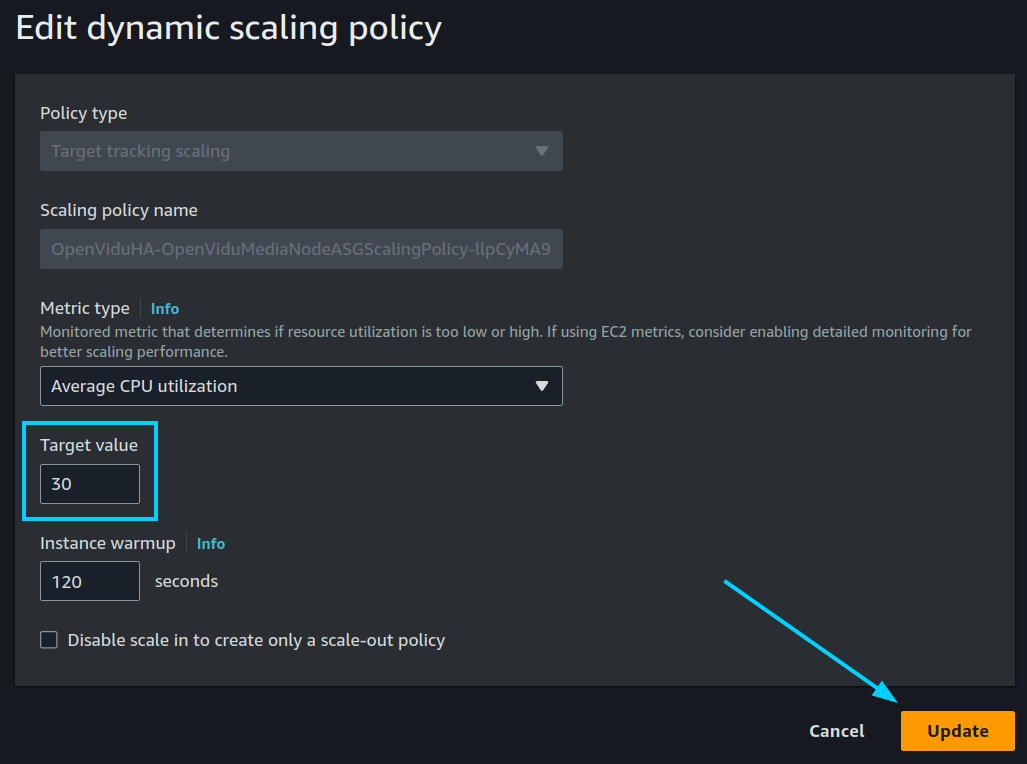Select the highlighted Target value input
This screenshot has height=764, width=1027.
point(89,484)
